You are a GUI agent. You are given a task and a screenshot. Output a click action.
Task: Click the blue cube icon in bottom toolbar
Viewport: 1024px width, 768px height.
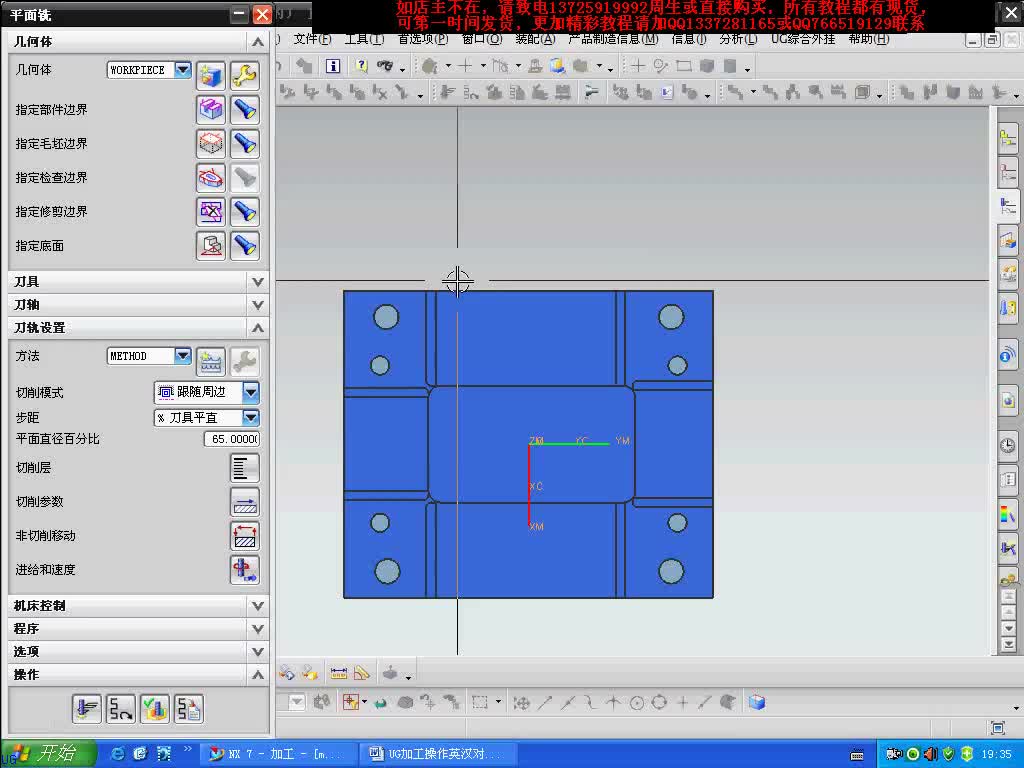point(757,703)
